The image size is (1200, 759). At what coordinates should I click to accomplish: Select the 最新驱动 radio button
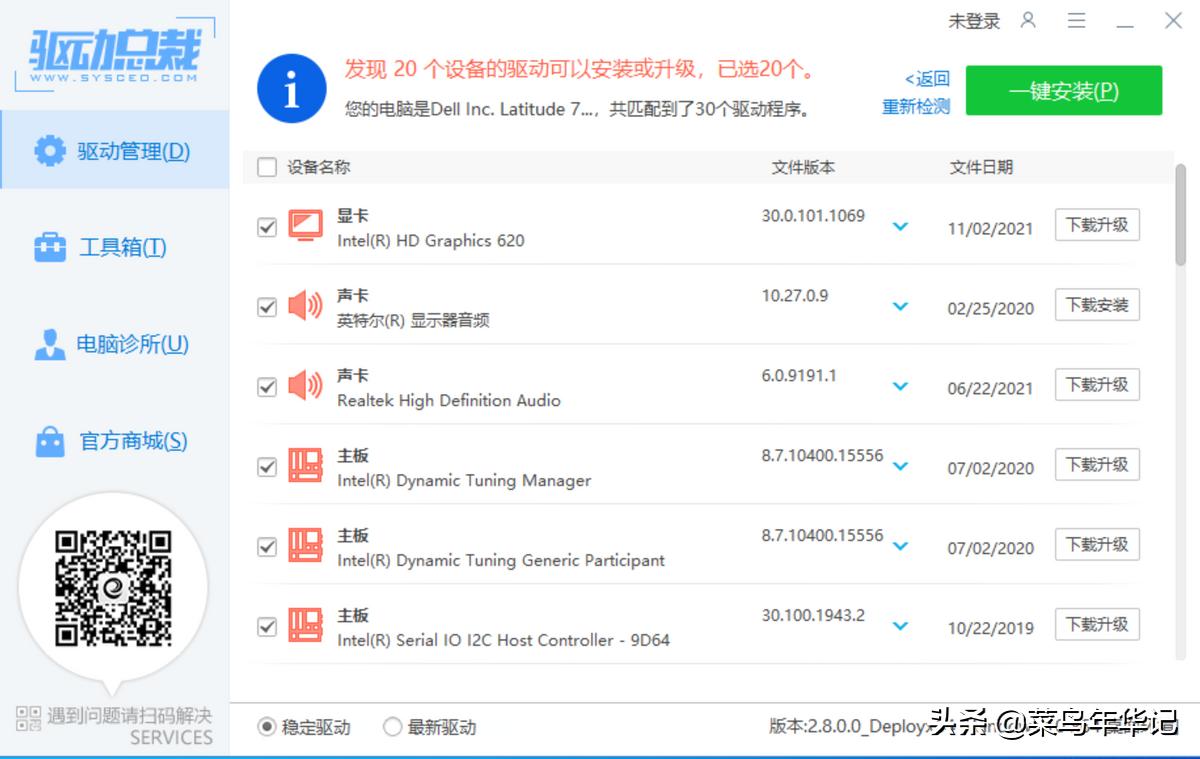[x=392, y=728]
